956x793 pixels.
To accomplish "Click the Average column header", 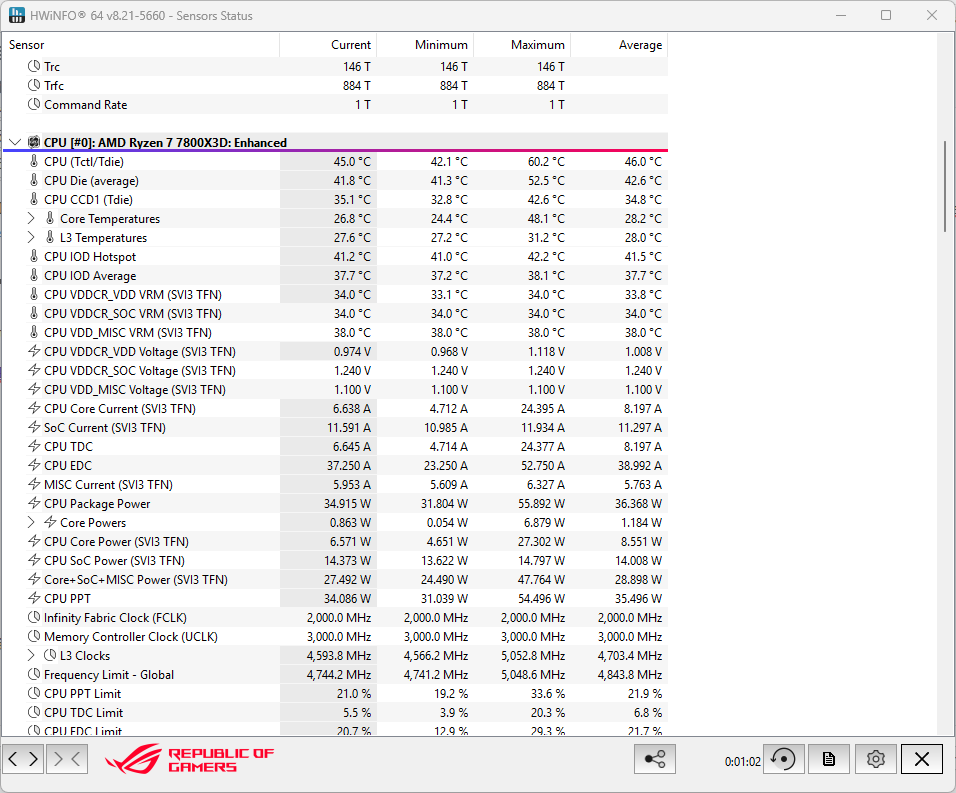I will point(619,44).
